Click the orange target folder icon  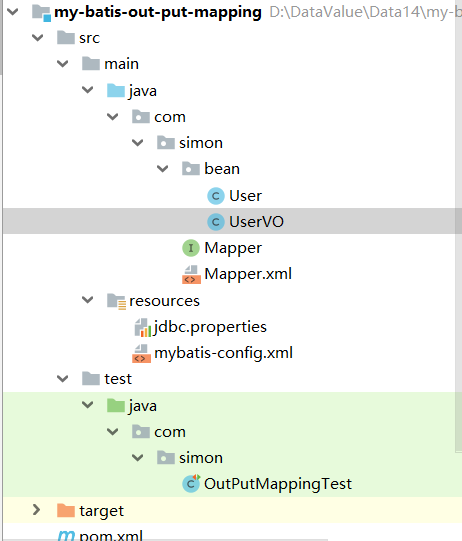pyautogui.click(x=66, y=510)
